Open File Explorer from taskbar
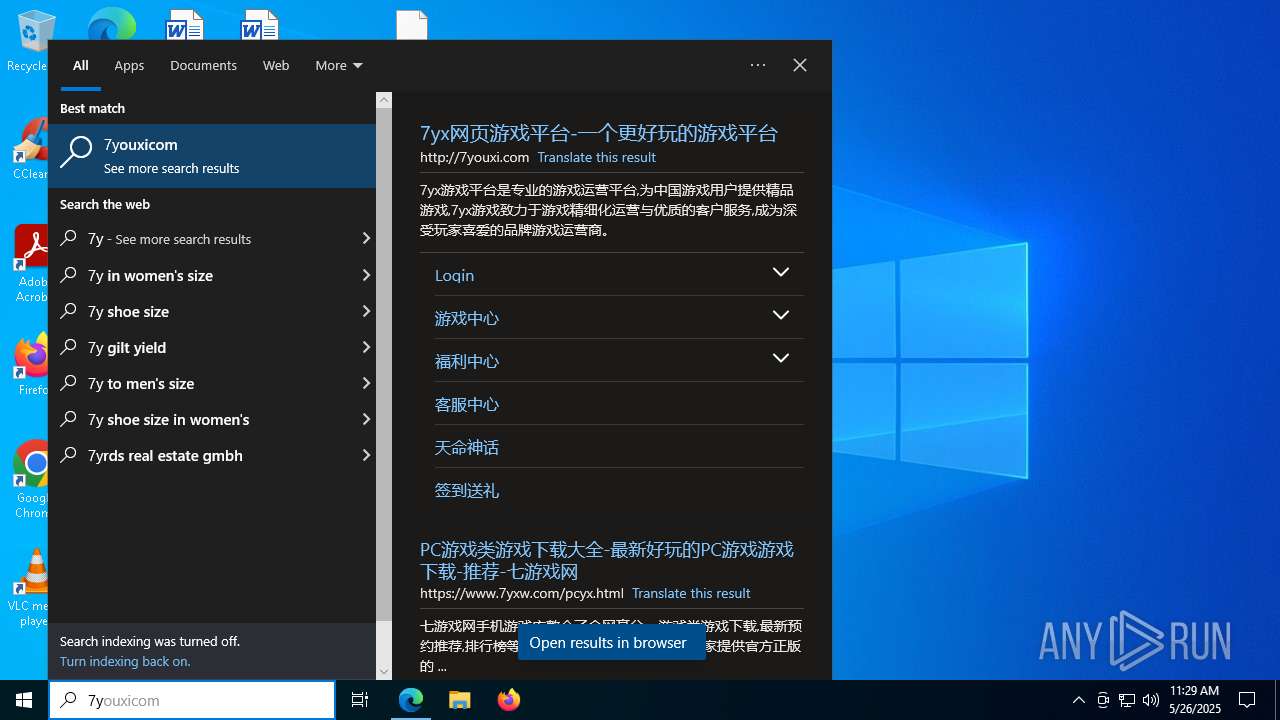The image size is (1280, 720). pyautogui.click(x=460, y=700)
